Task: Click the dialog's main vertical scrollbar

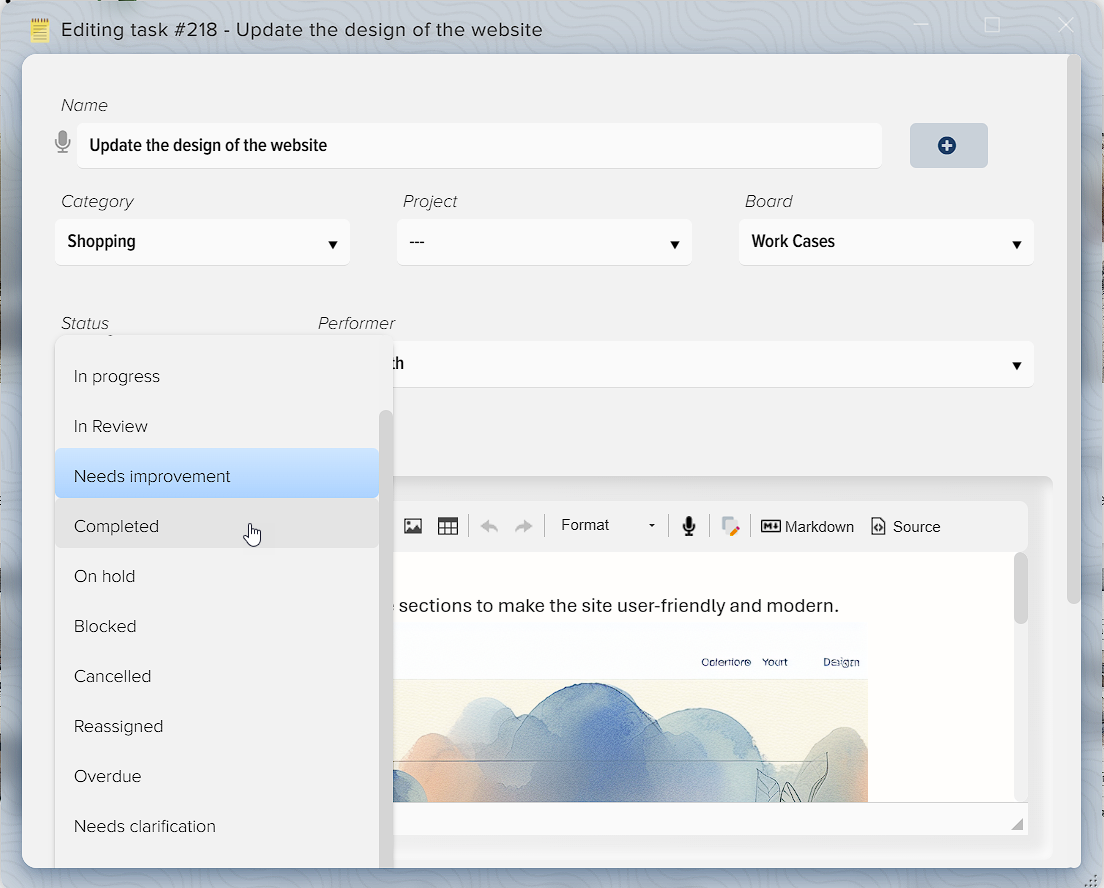Action: [1073, 330]
